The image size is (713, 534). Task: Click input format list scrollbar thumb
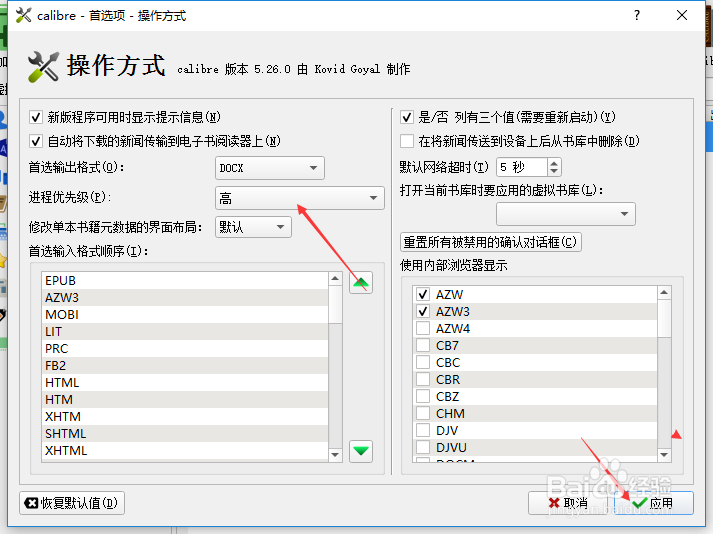pyautogui.click(x=335, y=304)
